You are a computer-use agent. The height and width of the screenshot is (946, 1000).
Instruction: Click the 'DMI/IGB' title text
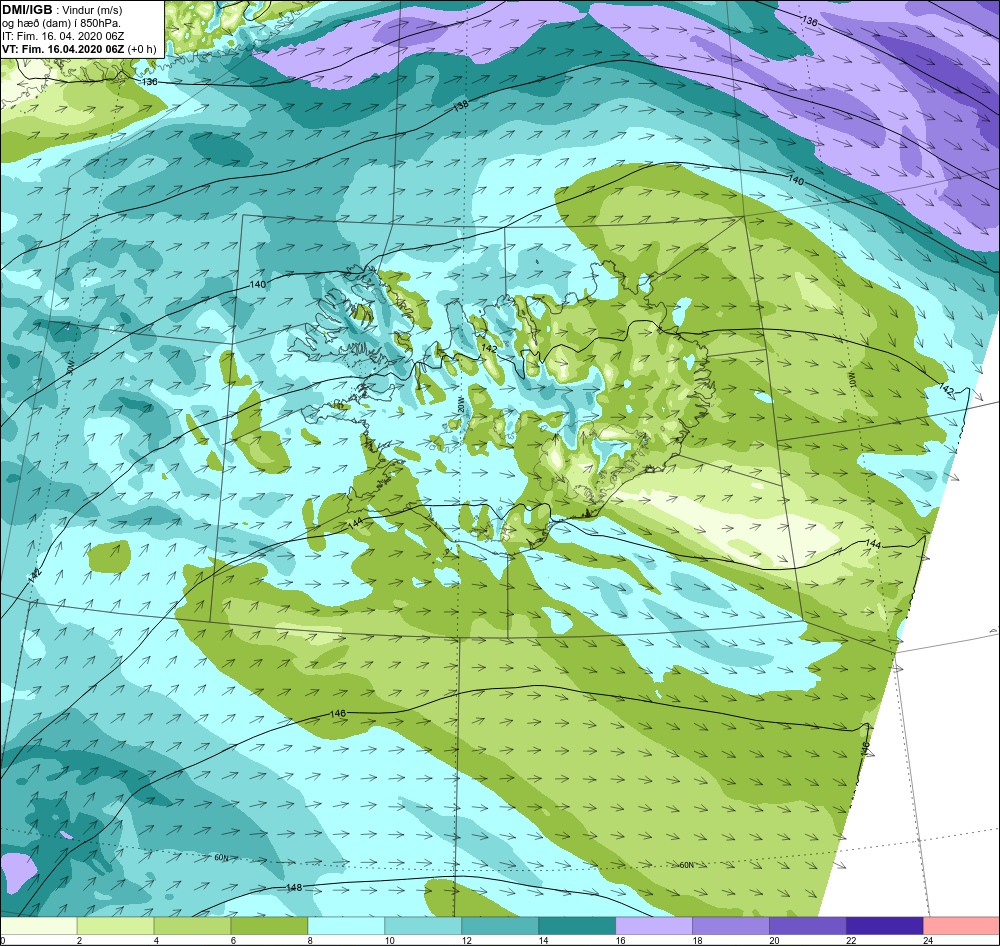click(27, 9)
